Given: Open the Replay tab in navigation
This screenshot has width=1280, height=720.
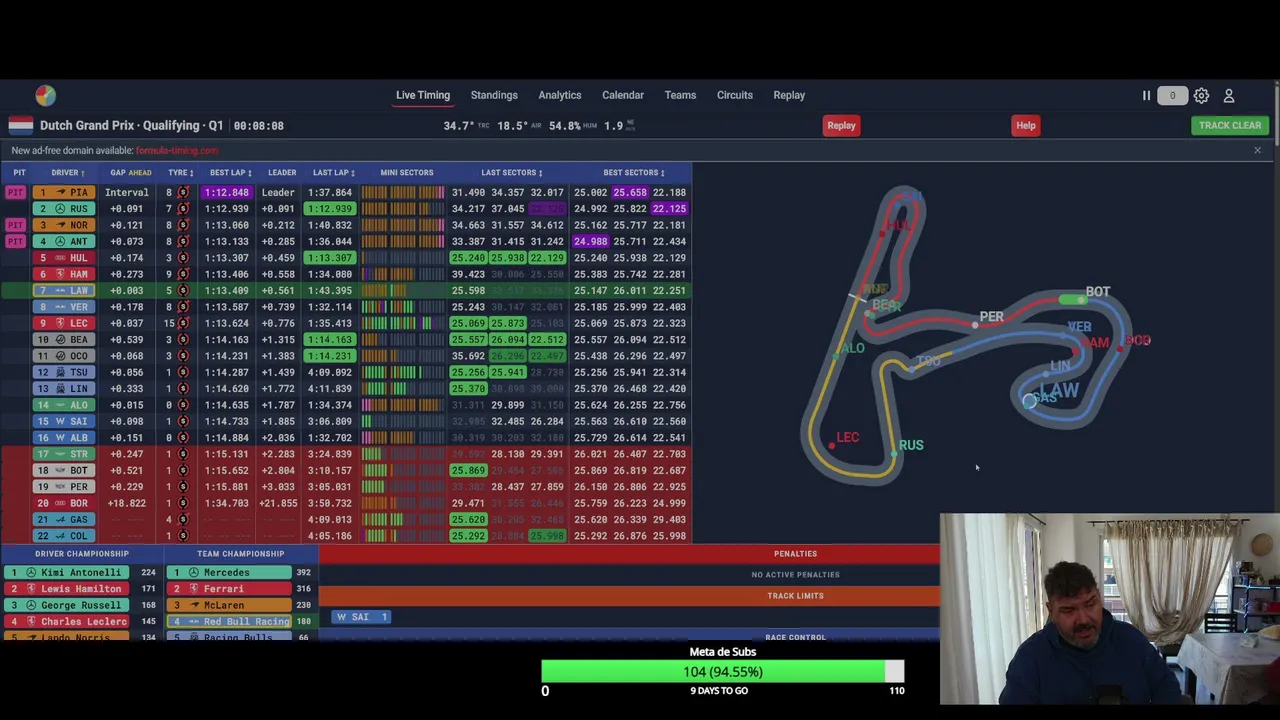Looking at the screenshot, I should click(789, 95).
